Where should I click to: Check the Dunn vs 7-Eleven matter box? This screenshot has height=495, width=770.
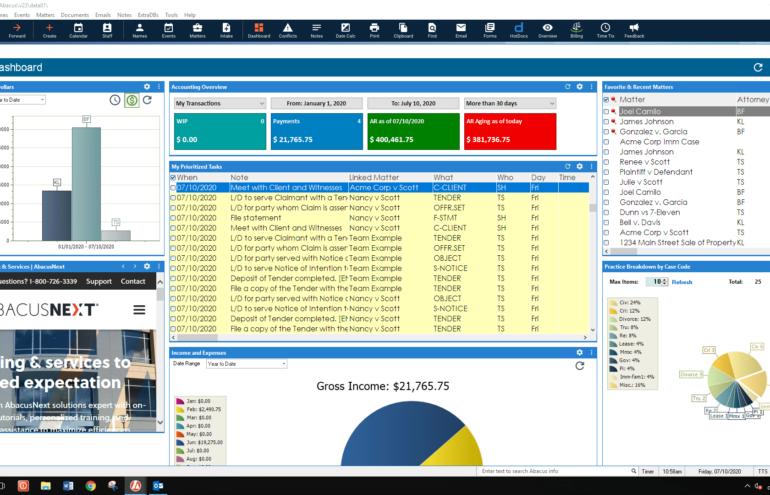tap(606, 213)
